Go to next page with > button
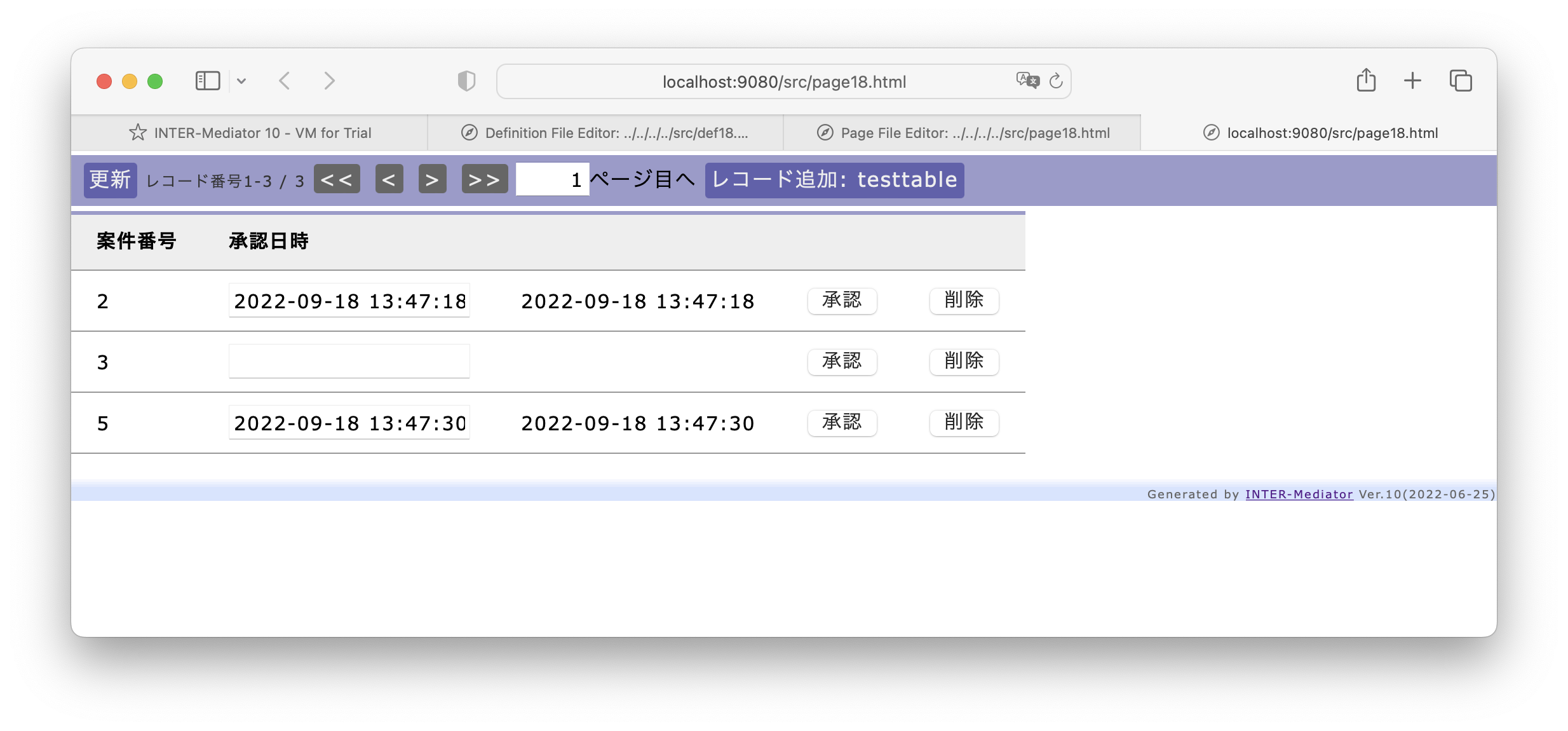This screenshot has width=1568, height=731. pos(432,179)
